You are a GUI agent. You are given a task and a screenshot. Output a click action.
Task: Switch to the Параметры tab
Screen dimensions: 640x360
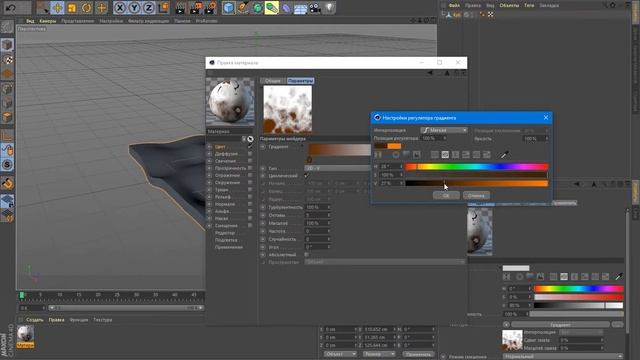point(300,81)
